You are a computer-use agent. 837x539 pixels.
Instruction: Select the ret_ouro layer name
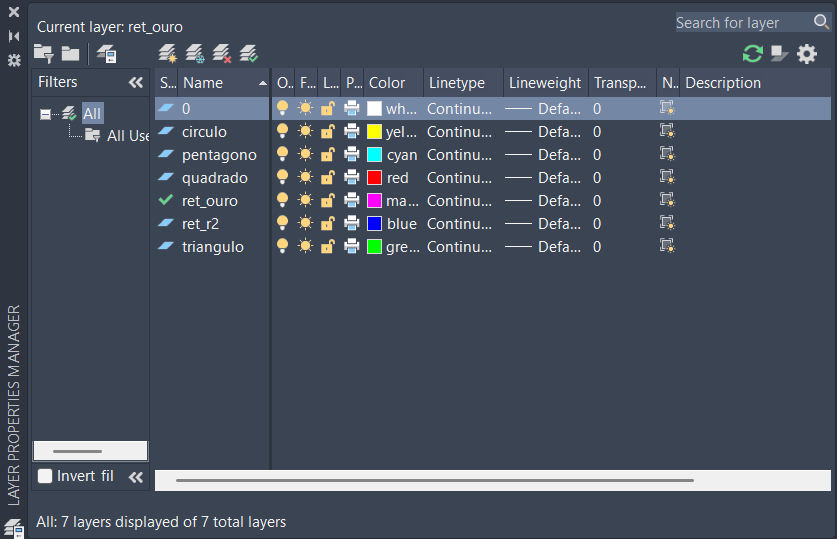tap(210, 200)
